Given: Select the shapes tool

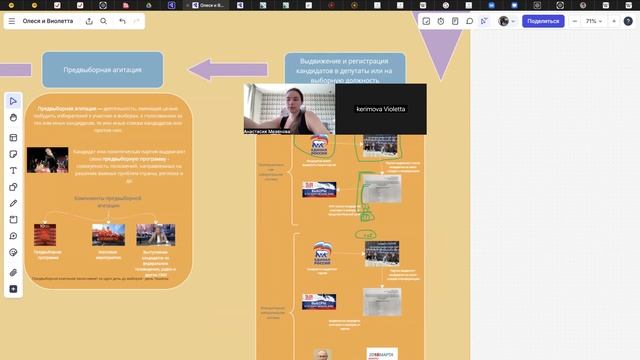Looking at the screenshot, I should pyautogui.click(x=13, y=187).
